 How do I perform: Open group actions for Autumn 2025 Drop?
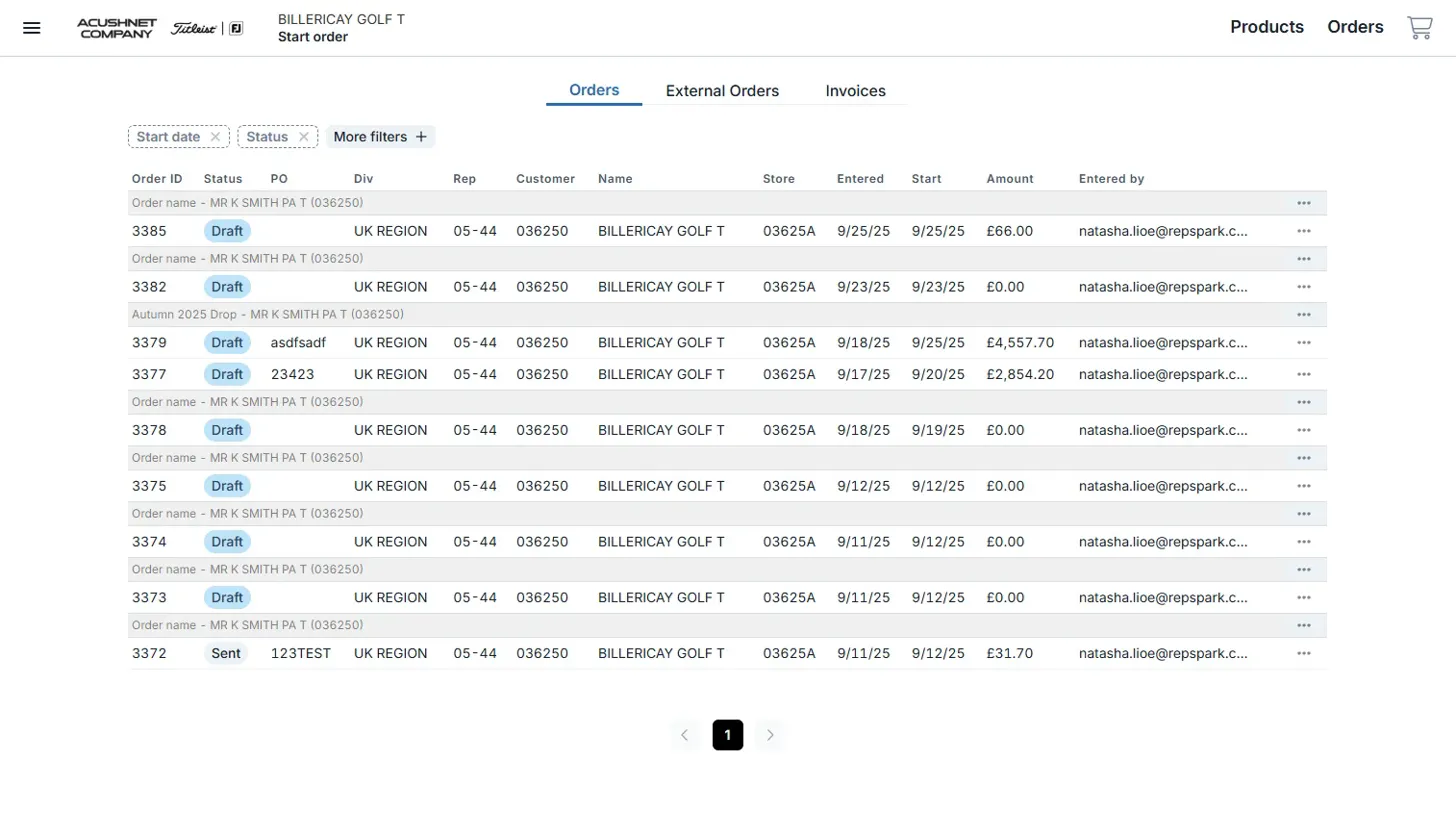click(1303, 315)
